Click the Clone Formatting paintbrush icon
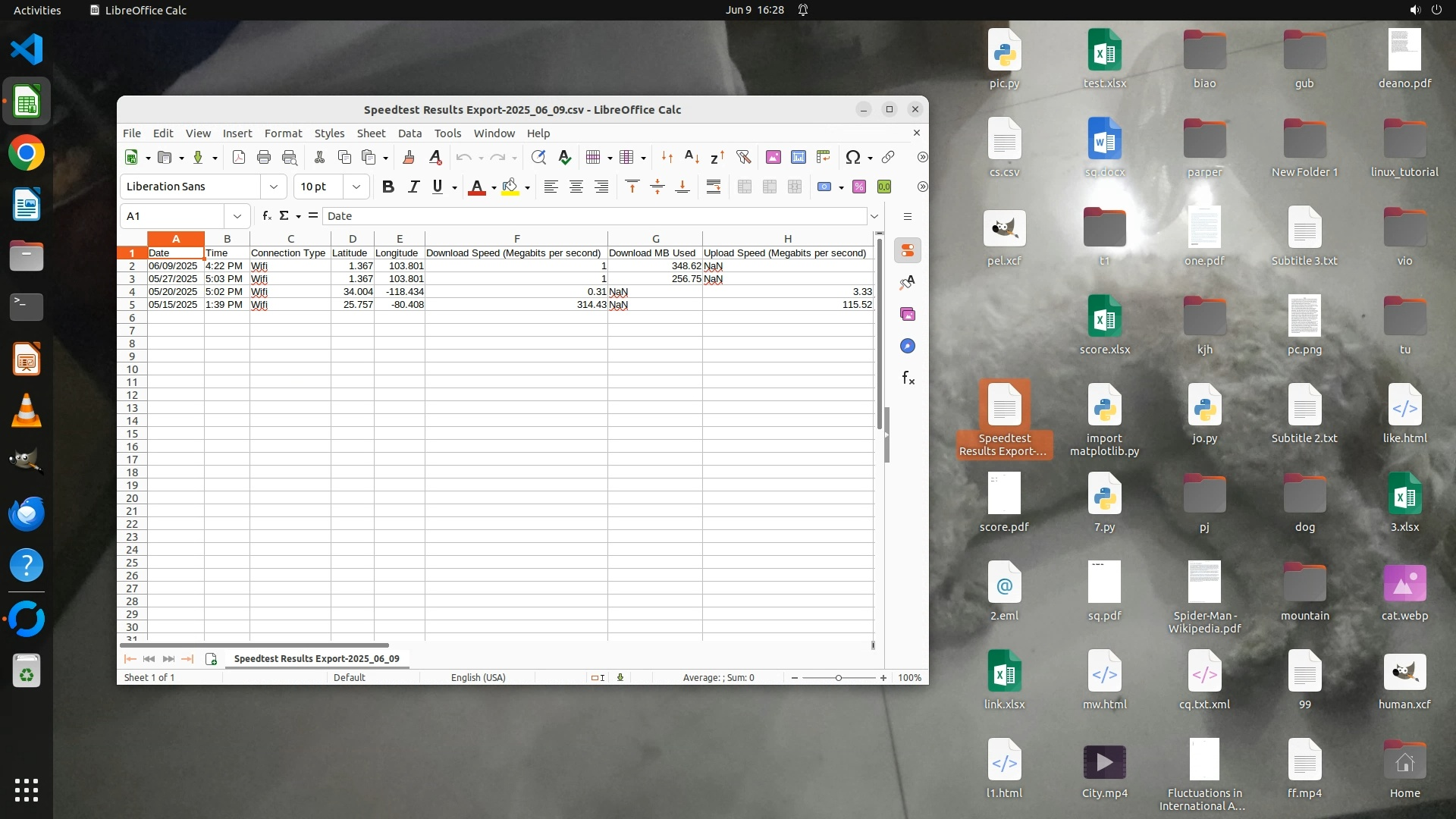This screenshot has width=1456, height=819. (x=409, y=157)
